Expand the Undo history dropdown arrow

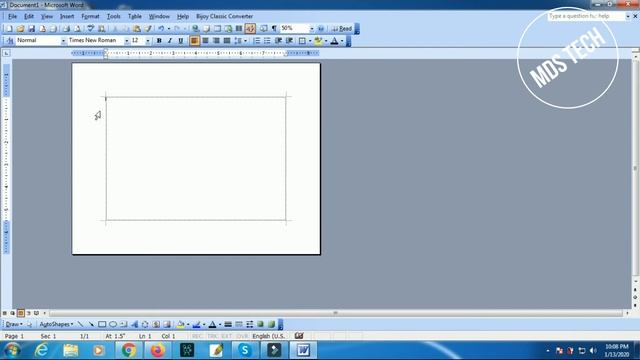coord(169,29)
